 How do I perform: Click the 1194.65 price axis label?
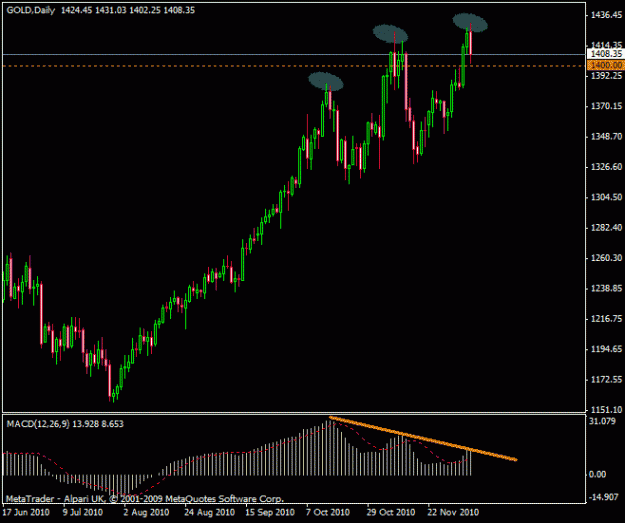pyautogui.click(x=606, y=349)
